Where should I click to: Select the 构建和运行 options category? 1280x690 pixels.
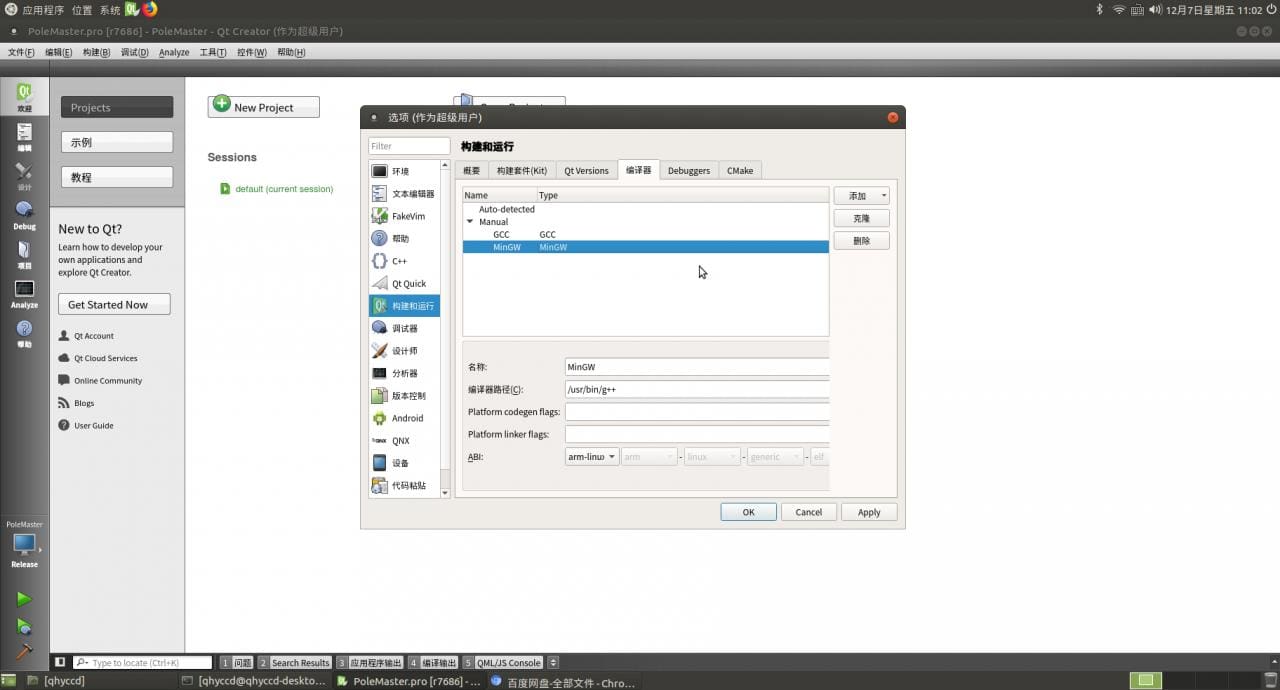[x=404, y=306]
